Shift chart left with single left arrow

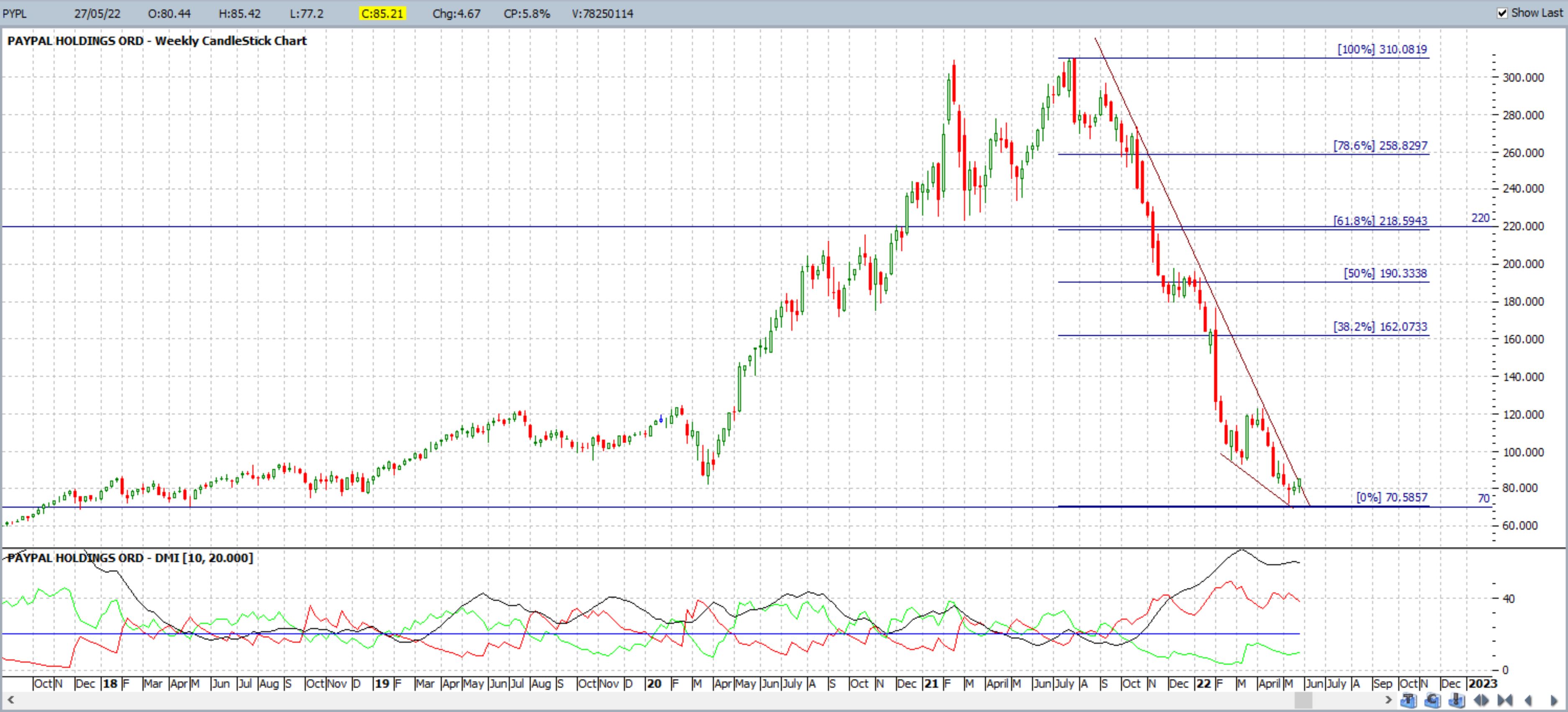point(1528,700)
